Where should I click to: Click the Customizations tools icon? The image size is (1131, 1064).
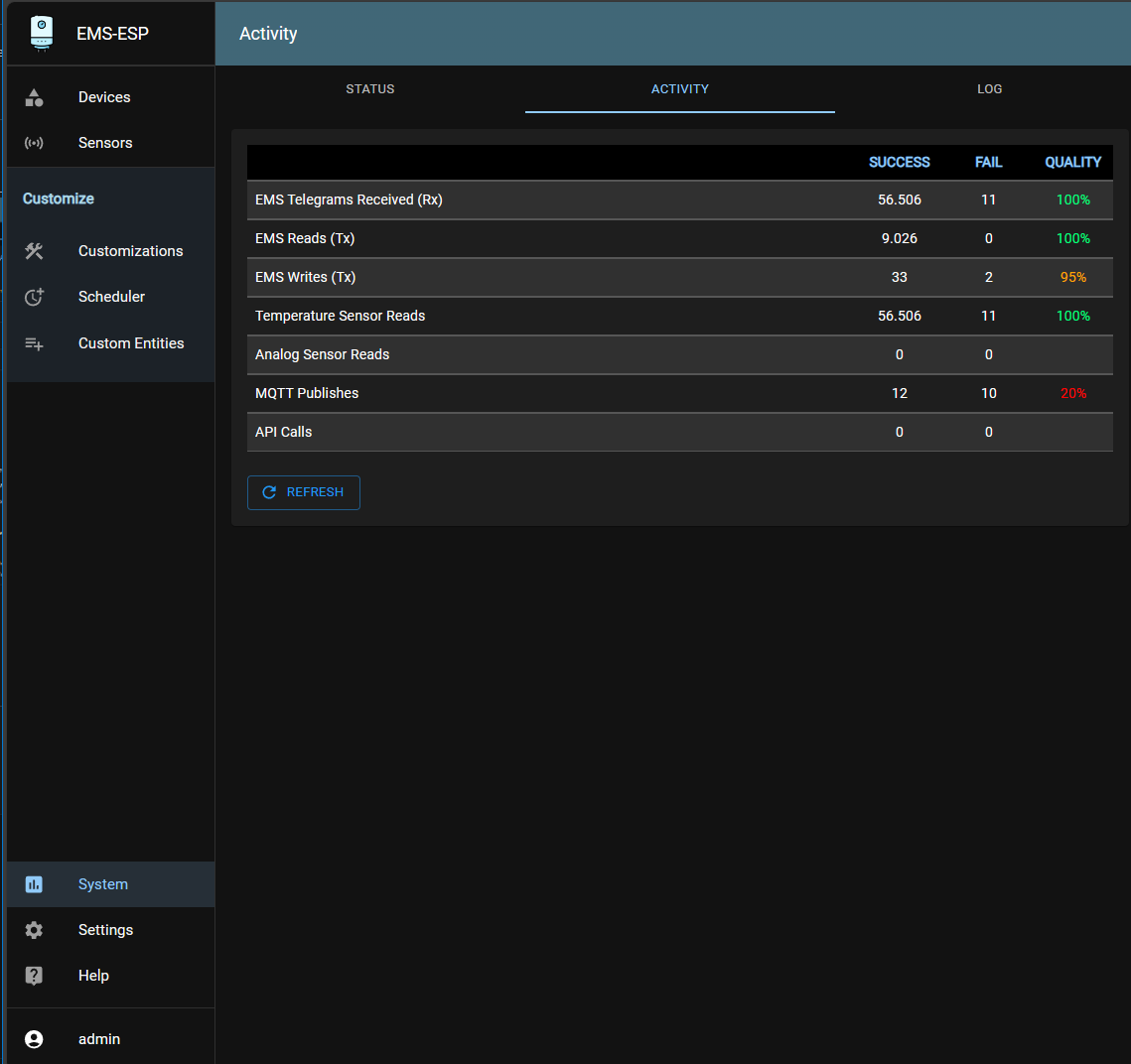pyautogui.click(x=34, y=251)
